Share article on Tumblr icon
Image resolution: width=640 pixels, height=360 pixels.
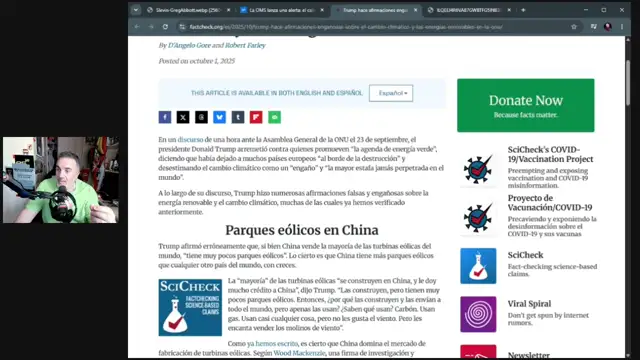[x=238, y=117]
